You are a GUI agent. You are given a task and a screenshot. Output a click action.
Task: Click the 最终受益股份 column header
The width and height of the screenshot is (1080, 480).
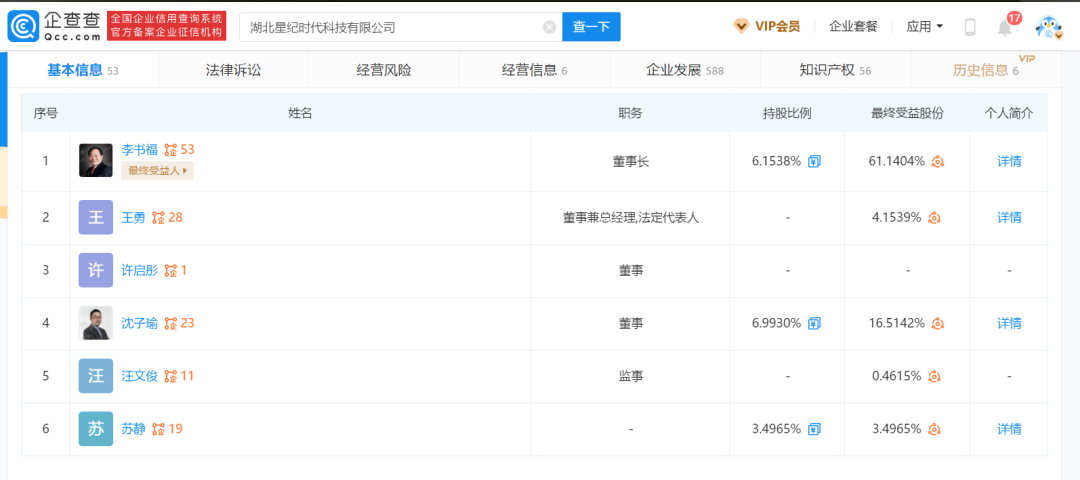click(907, 114)
